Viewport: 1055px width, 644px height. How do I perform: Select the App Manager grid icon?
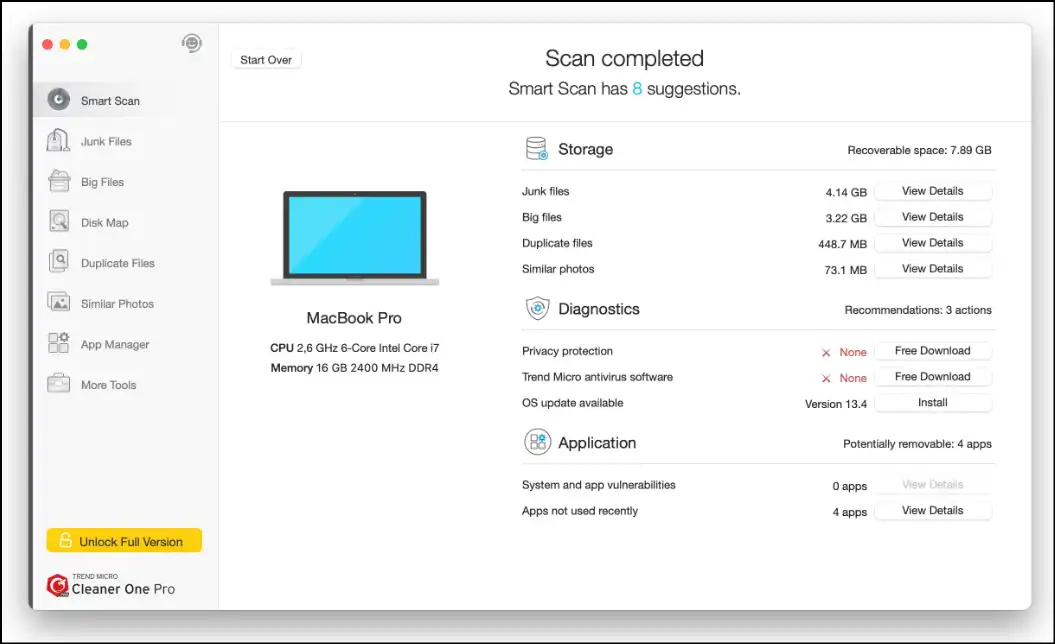click(x=59, y=344)
